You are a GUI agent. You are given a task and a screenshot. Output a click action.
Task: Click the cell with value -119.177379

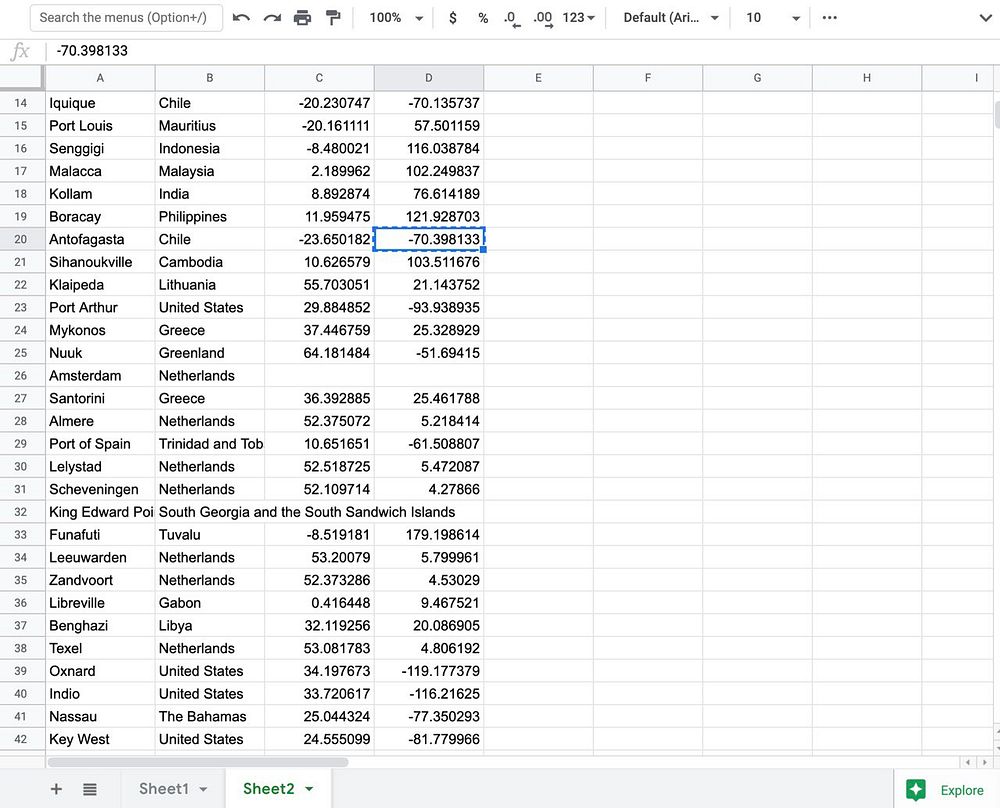(429, 671)
